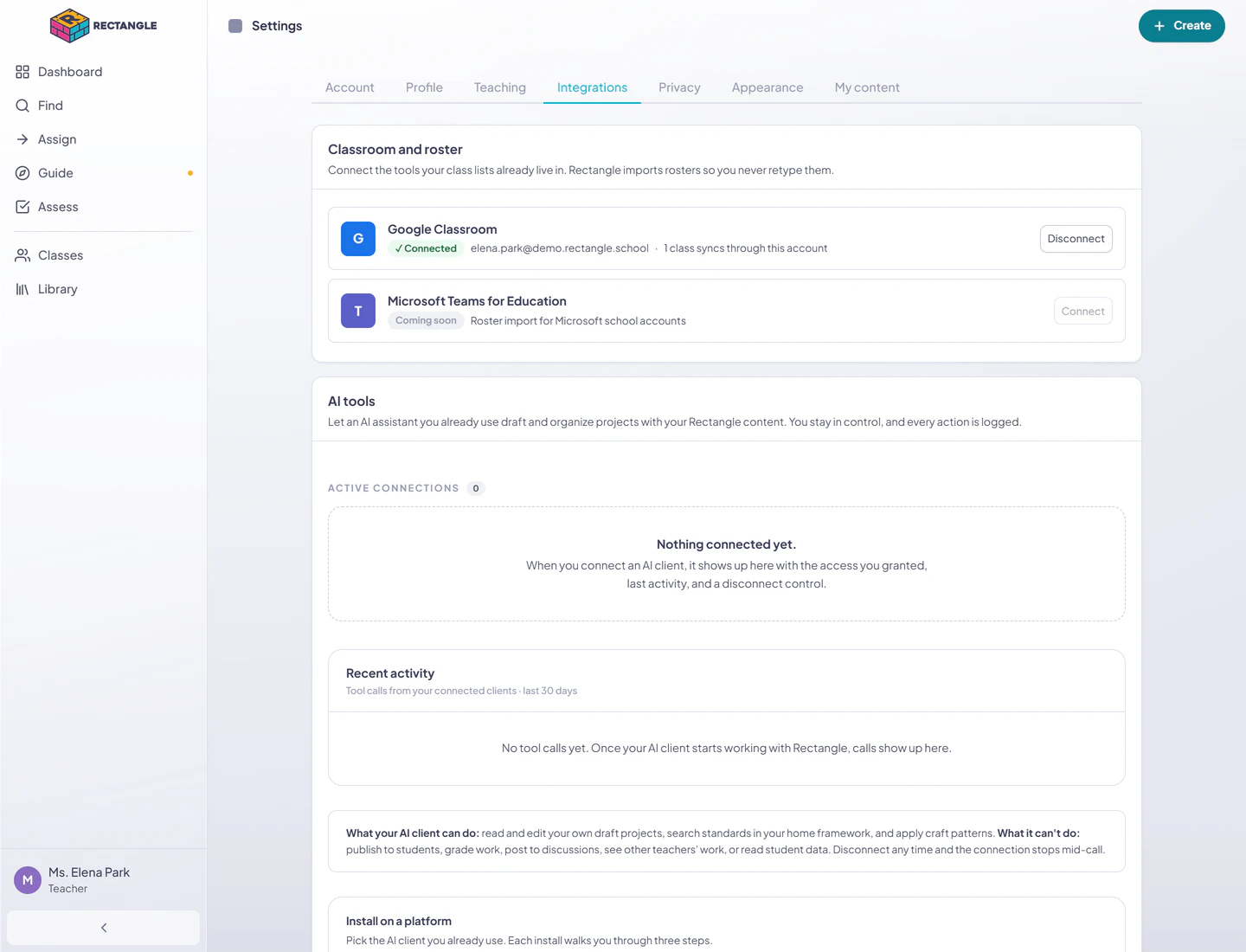
Task: Open the Appearance tab
Action: (768, 87)
